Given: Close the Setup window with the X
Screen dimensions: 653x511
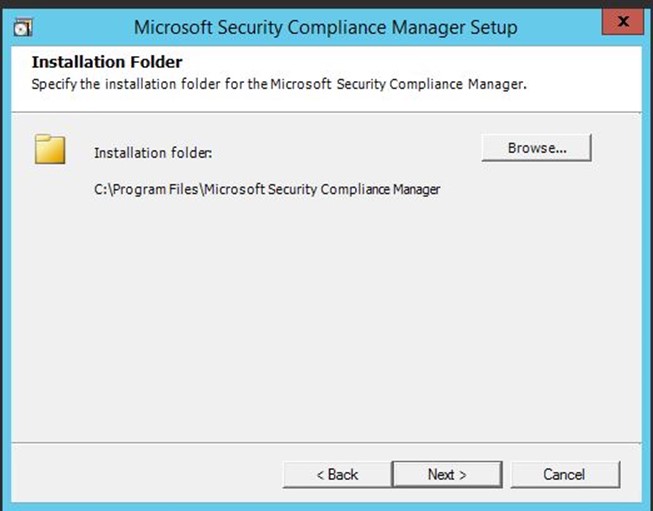Looking at the screenshot, I should click(623, 22).
